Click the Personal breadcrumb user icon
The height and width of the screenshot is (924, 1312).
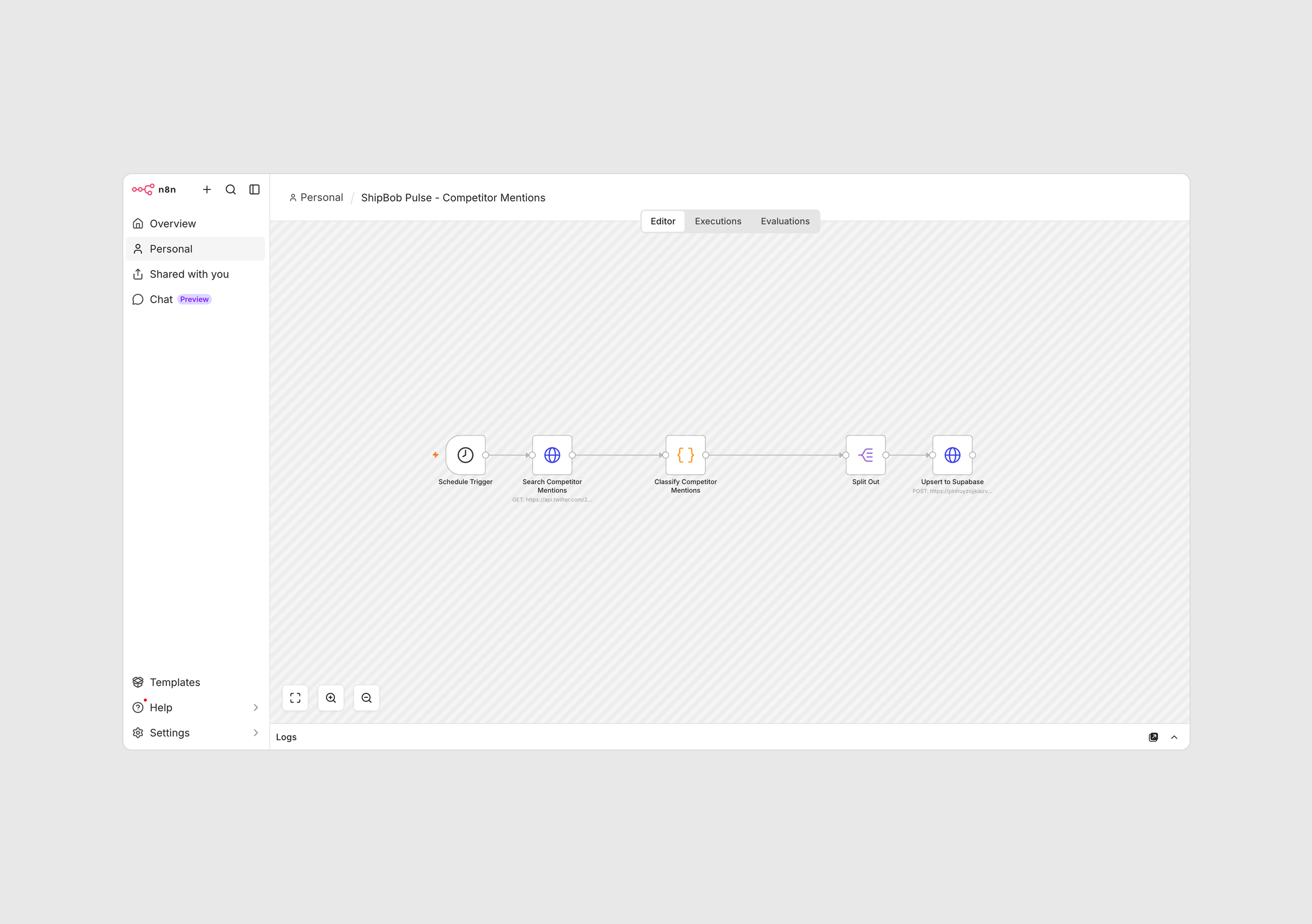point(293,198)
